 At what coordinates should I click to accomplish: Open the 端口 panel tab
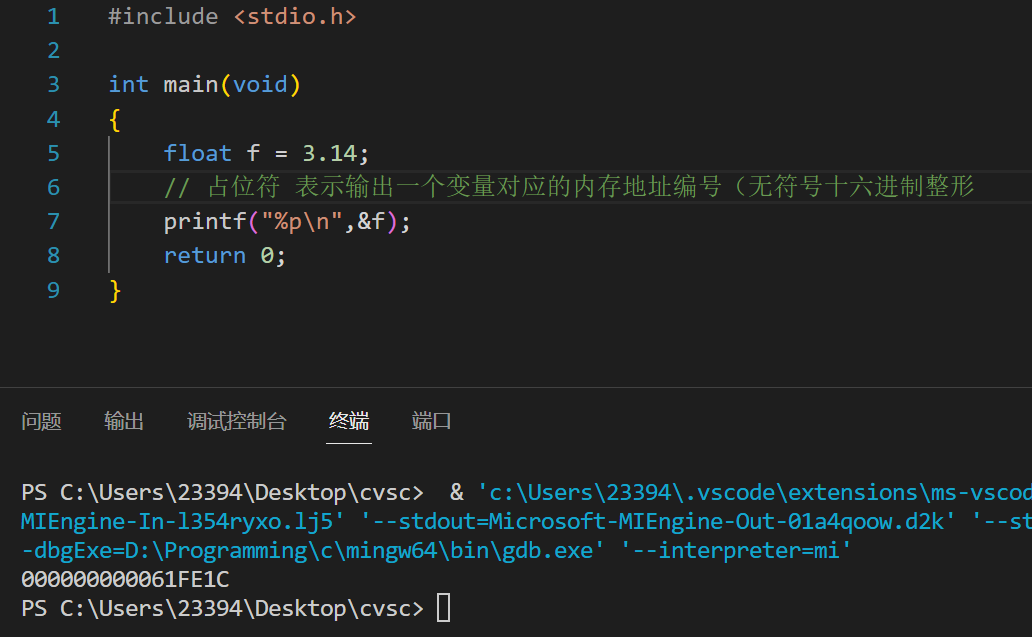pos(430,421)
